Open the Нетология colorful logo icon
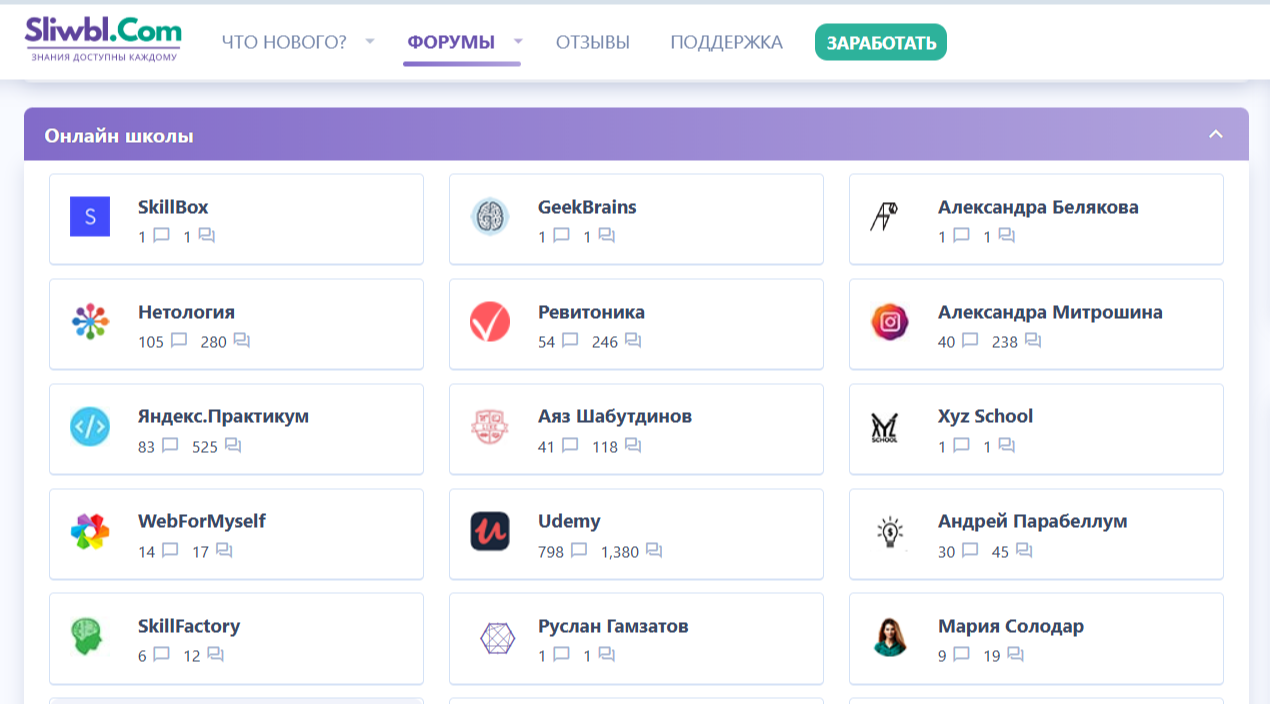 (x=90, y=322)
